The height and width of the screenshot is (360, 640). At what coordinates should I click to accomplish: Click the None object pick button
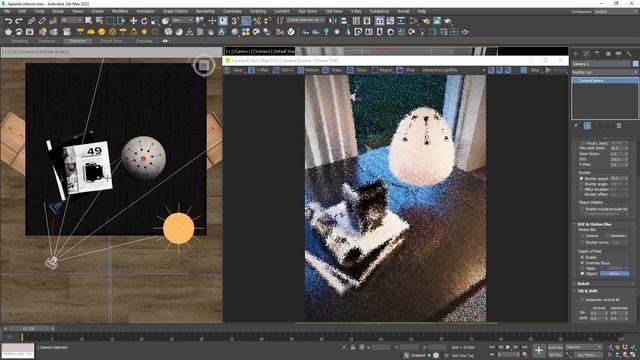tap(614, 273)
